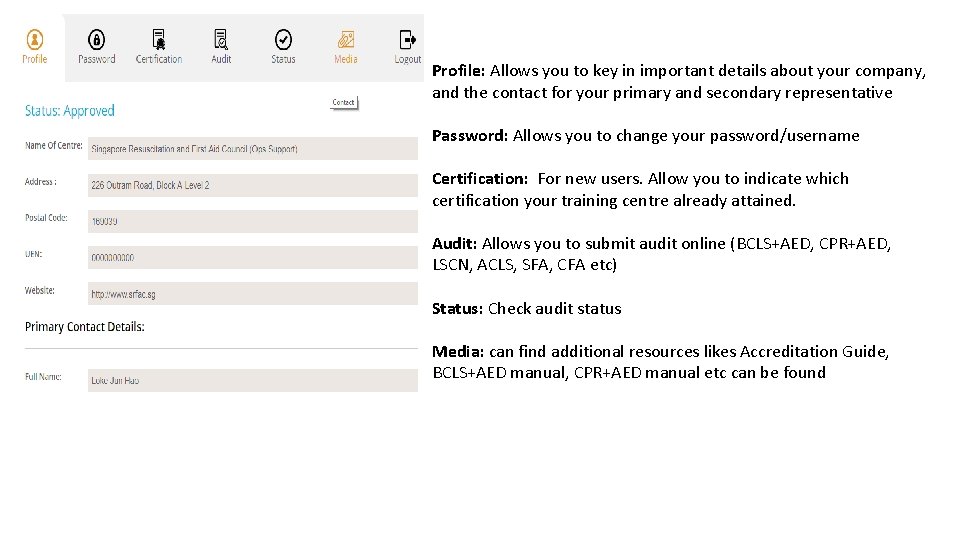Viewport: 960px width, 540px height.
Task: Switch to the Certification tab label
Action: 159,59
